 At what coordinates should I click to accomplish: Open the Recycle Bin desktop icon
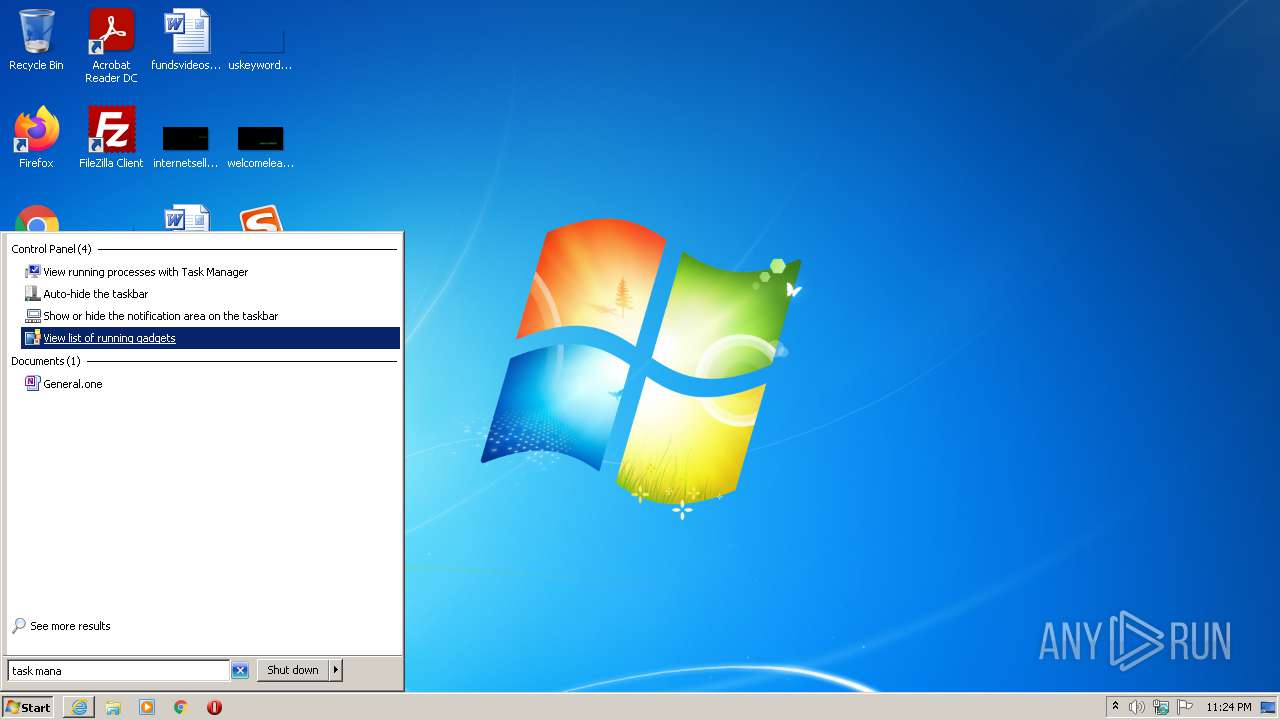36,40
